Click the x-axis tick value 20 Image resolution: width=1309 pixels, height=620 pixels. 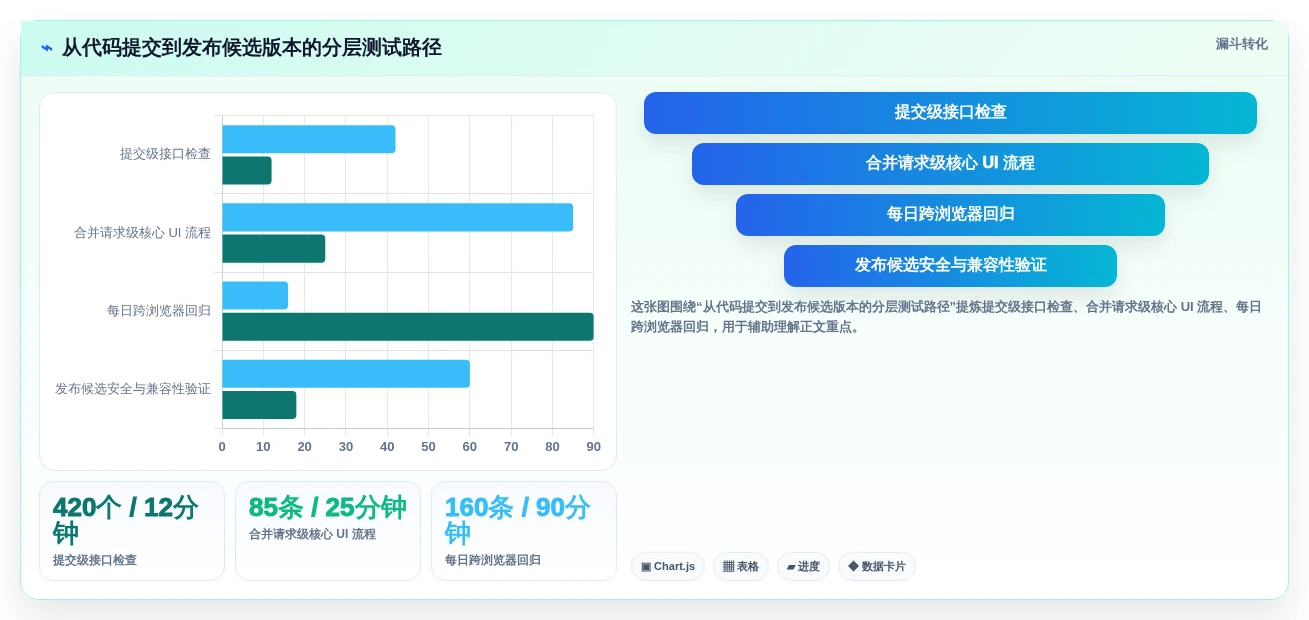coord(304,447)
